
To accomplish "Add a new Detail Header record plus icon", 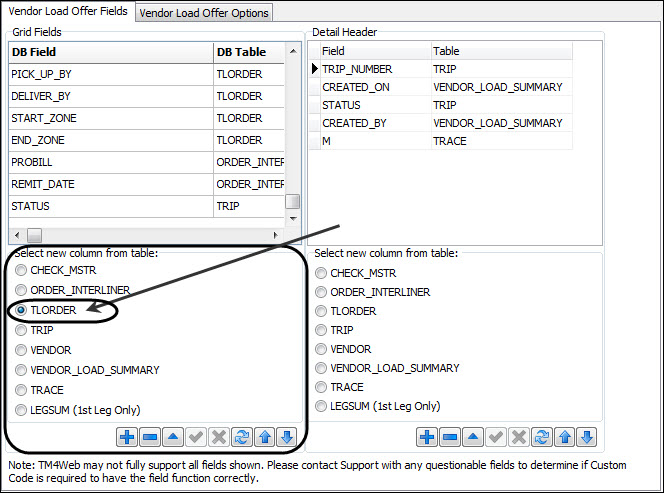I will pyautogui.click(x=427, y=437).
